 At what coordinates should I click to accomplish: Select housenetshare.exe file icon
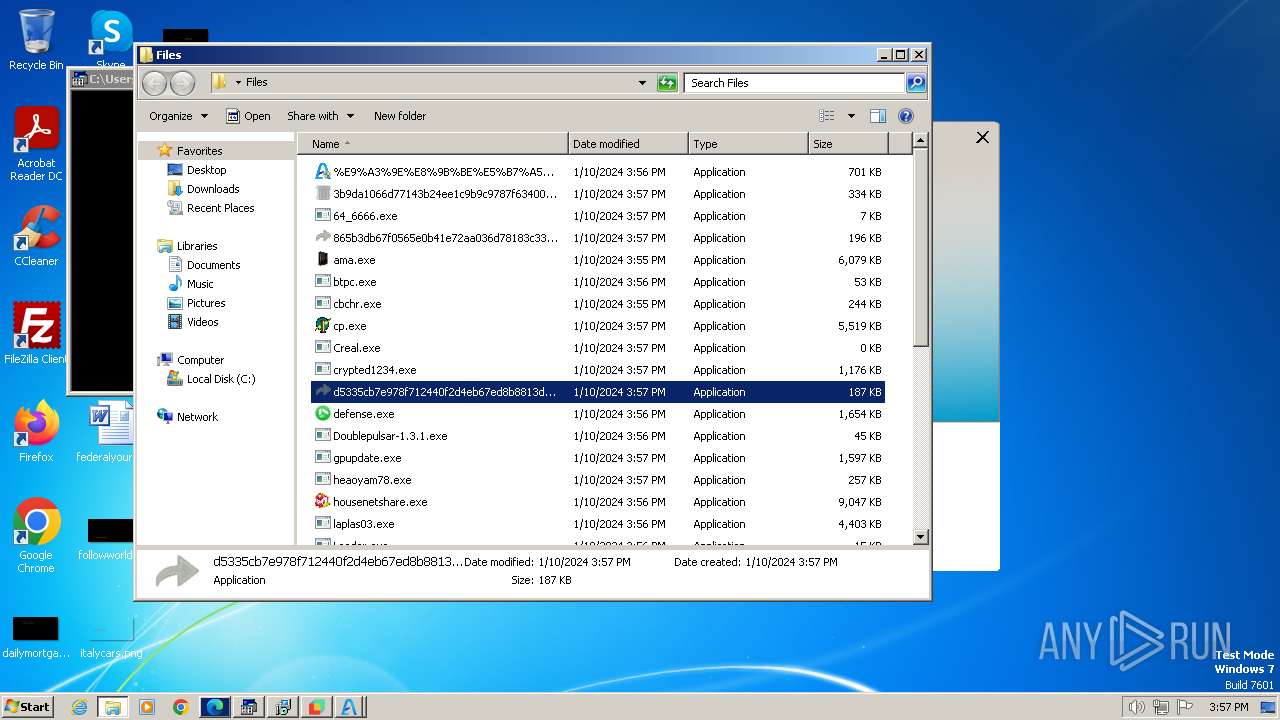(323, 502)
